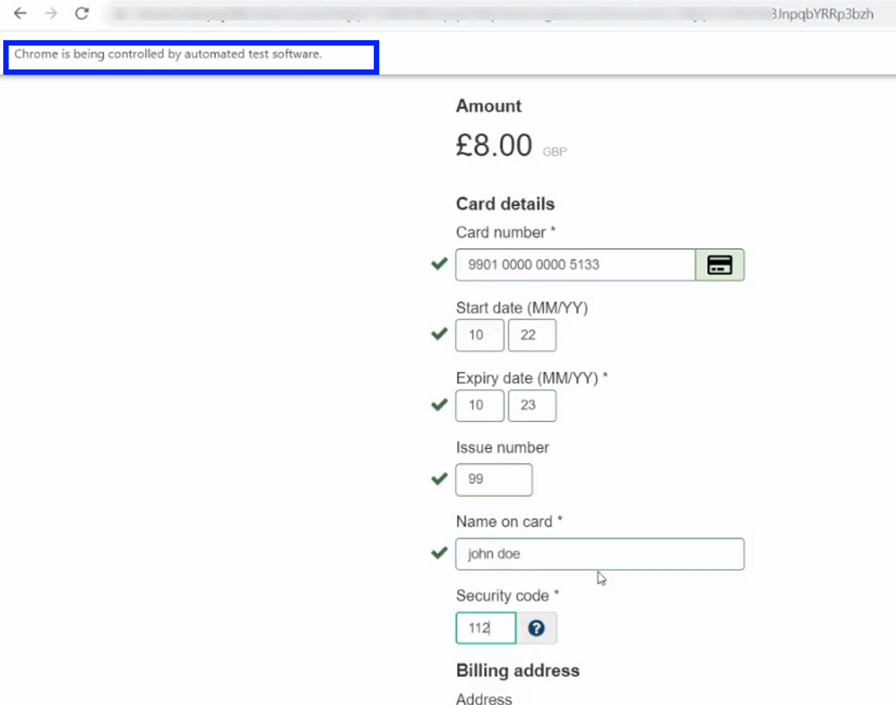Click the green checkmark beside Start date
This screenshot has height=705, width=896.
pyautogui.click(x=438, y=334)
